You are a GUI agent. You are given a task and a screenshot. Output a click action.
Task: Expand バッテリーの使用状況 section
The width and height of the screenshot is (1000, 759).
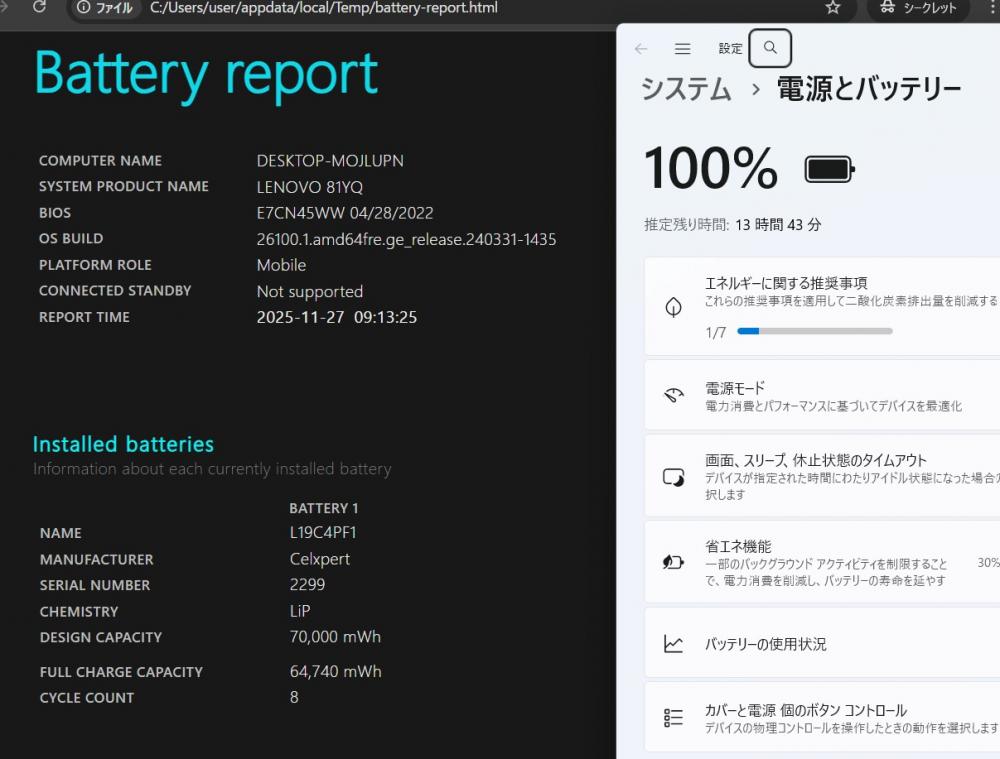[x=822, y=644]
